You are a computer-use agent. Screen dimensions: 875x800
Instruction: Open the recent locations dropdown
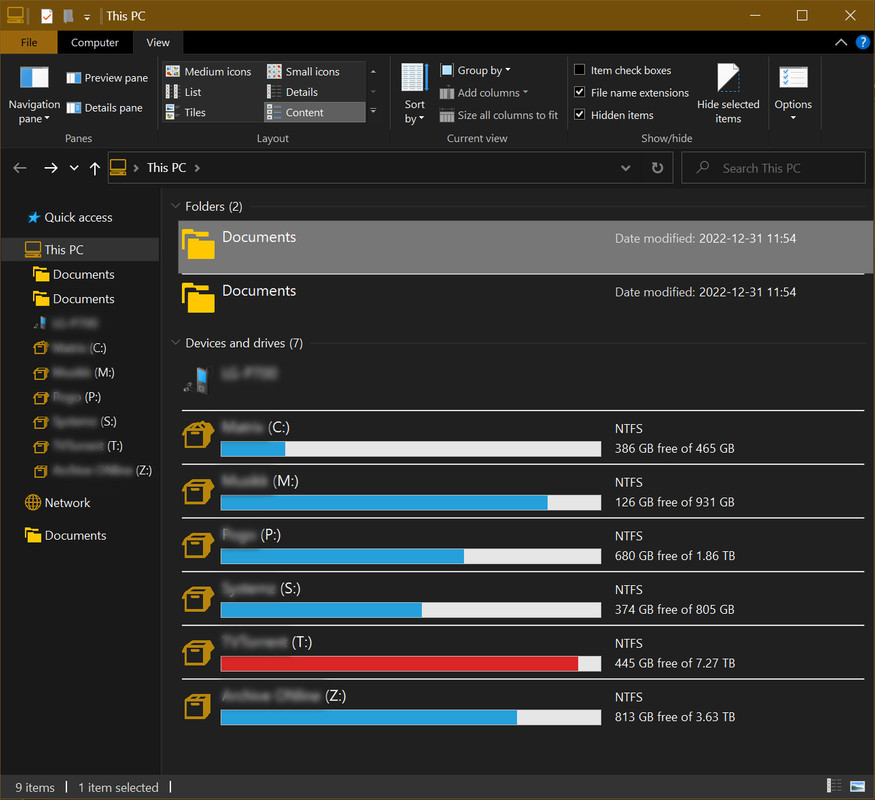coord(74,168)
